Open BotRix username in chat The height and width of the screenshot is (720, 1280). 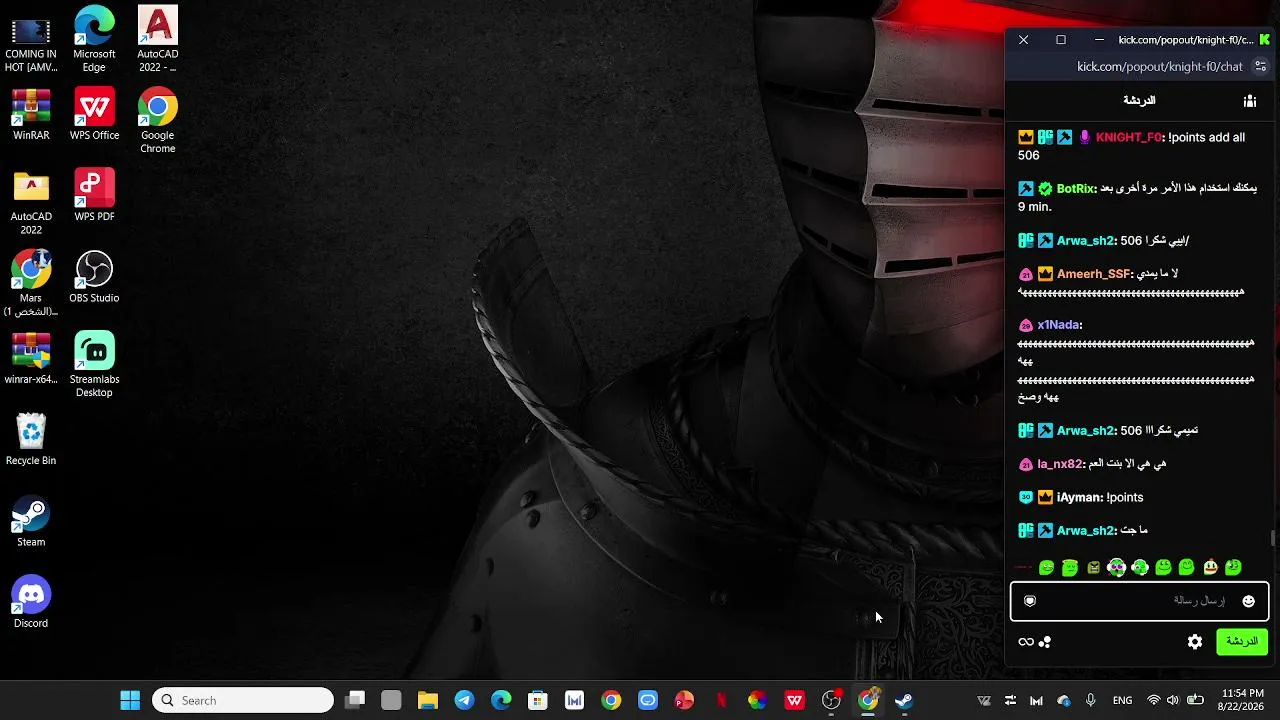tap(1076, 188)
